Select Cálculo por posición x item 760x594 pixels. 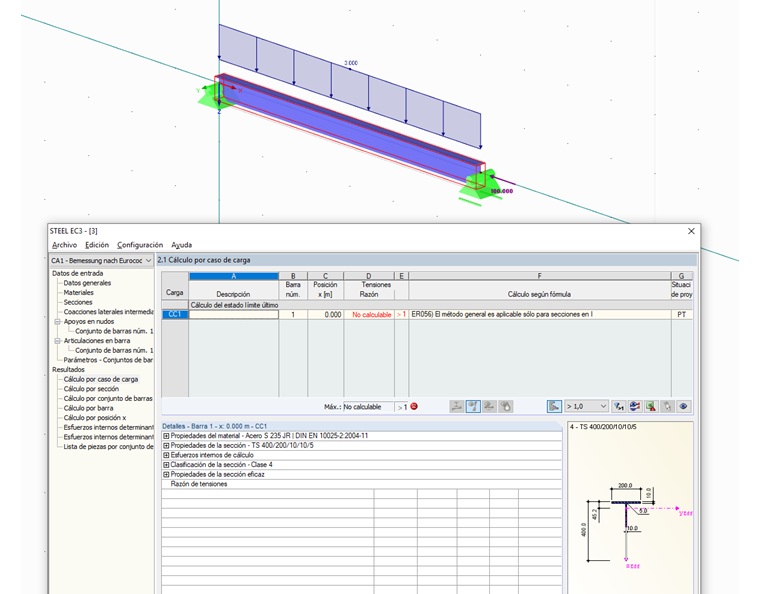point(95,418)
